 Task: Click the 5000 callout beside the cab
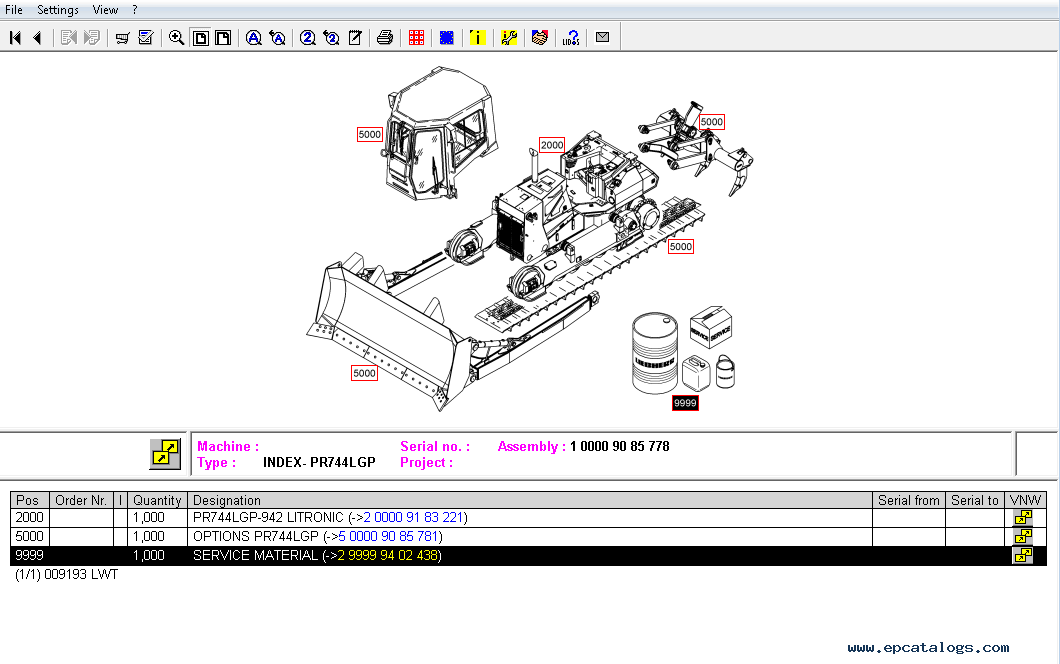pyautogui.click(x=370, y=135)
